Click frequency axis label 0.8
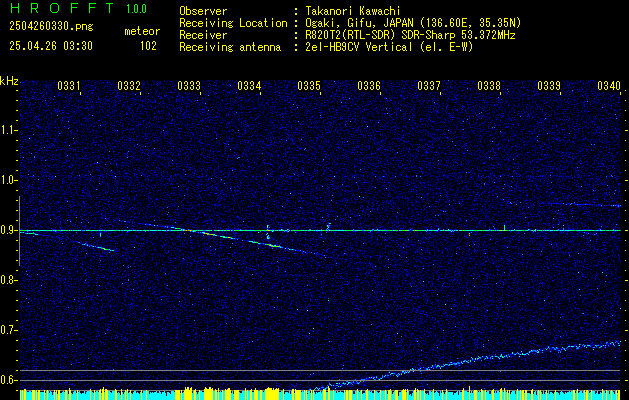This screenshot has width=629, height=400. pos(8,280)
